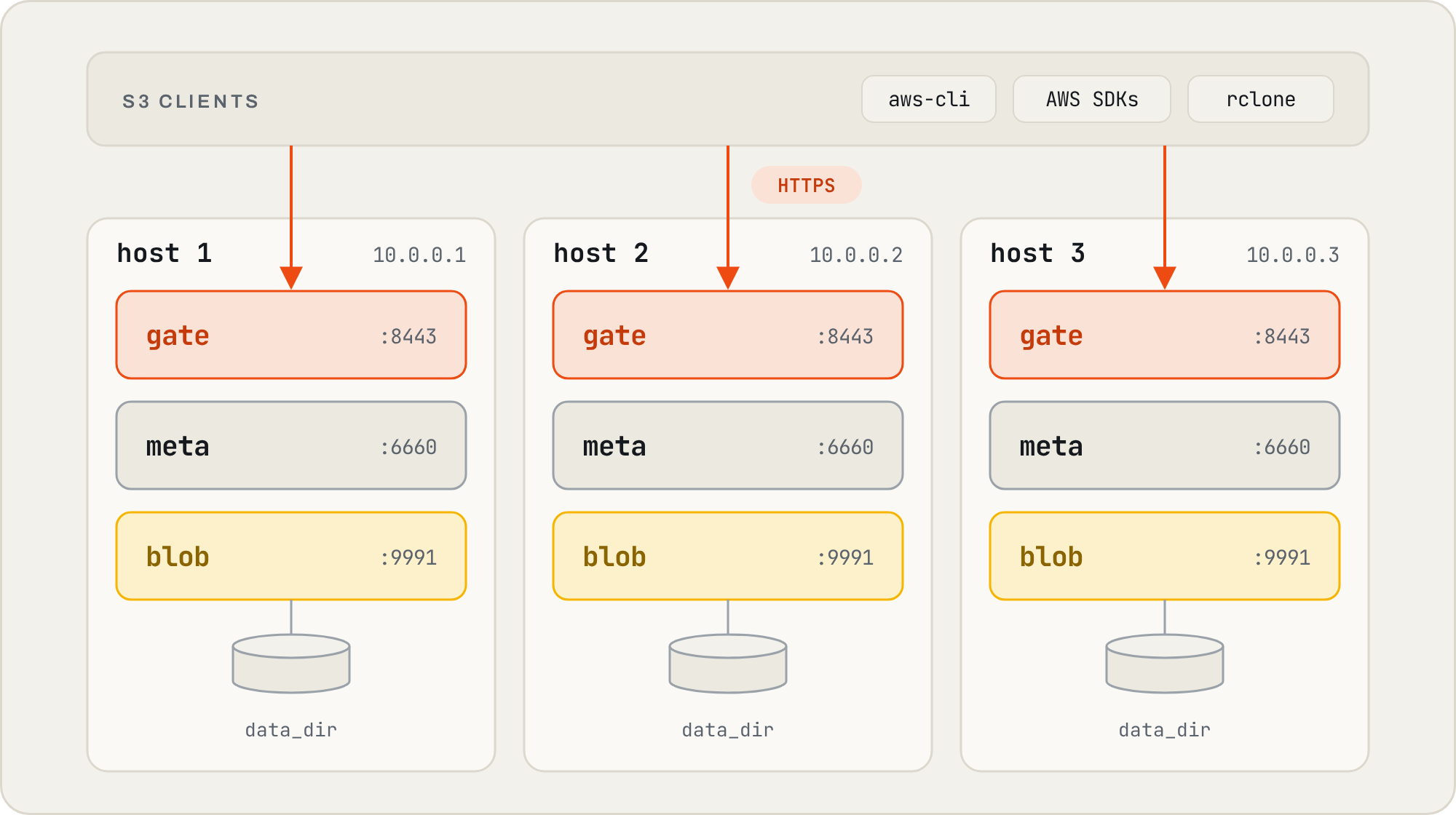Click the data_dir label under host 2
1456x815 pixels.
tap(728, 730)
